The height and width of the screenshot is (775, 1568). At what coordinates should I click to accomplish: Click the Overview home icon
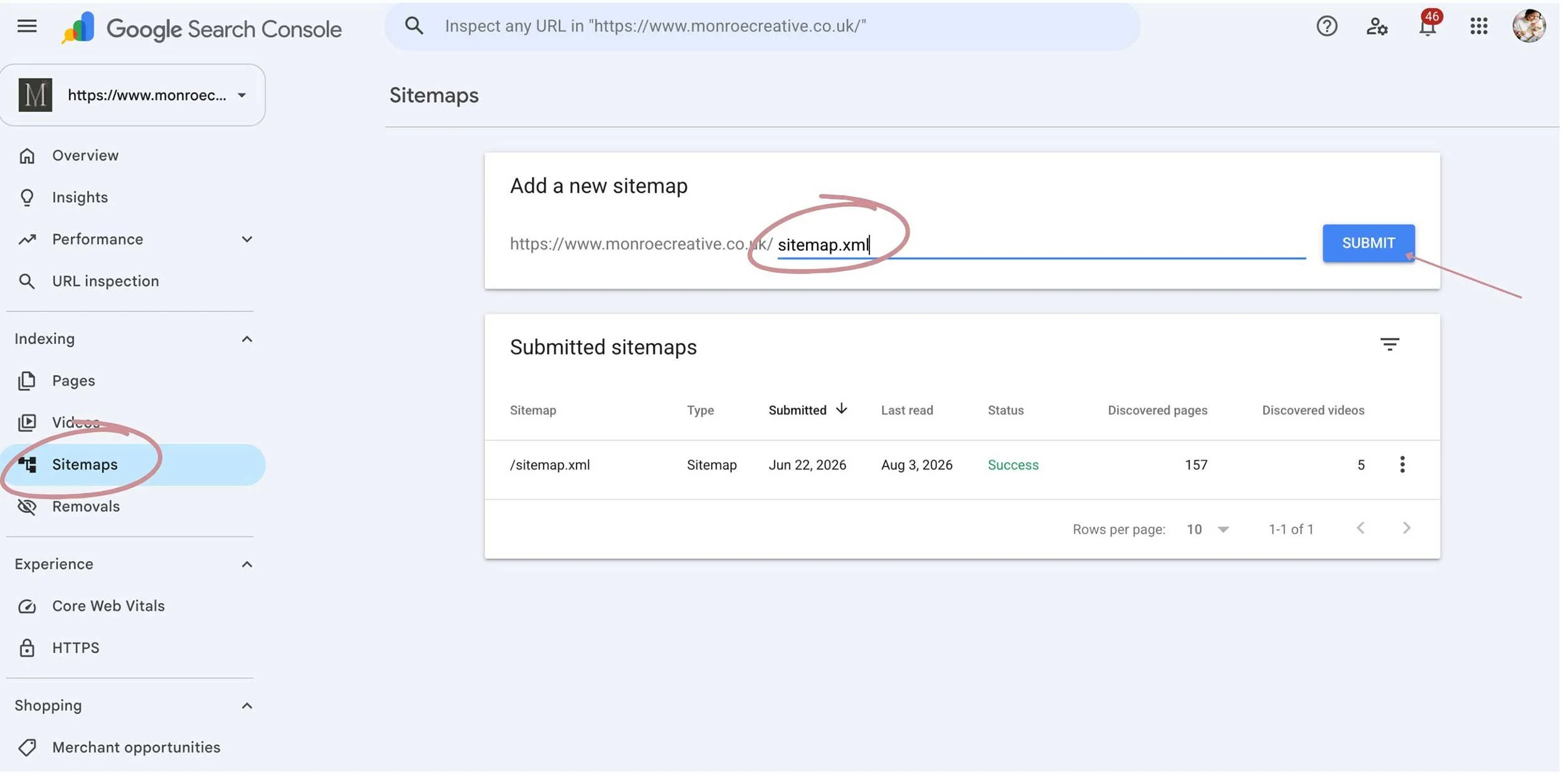click(27, 156)
